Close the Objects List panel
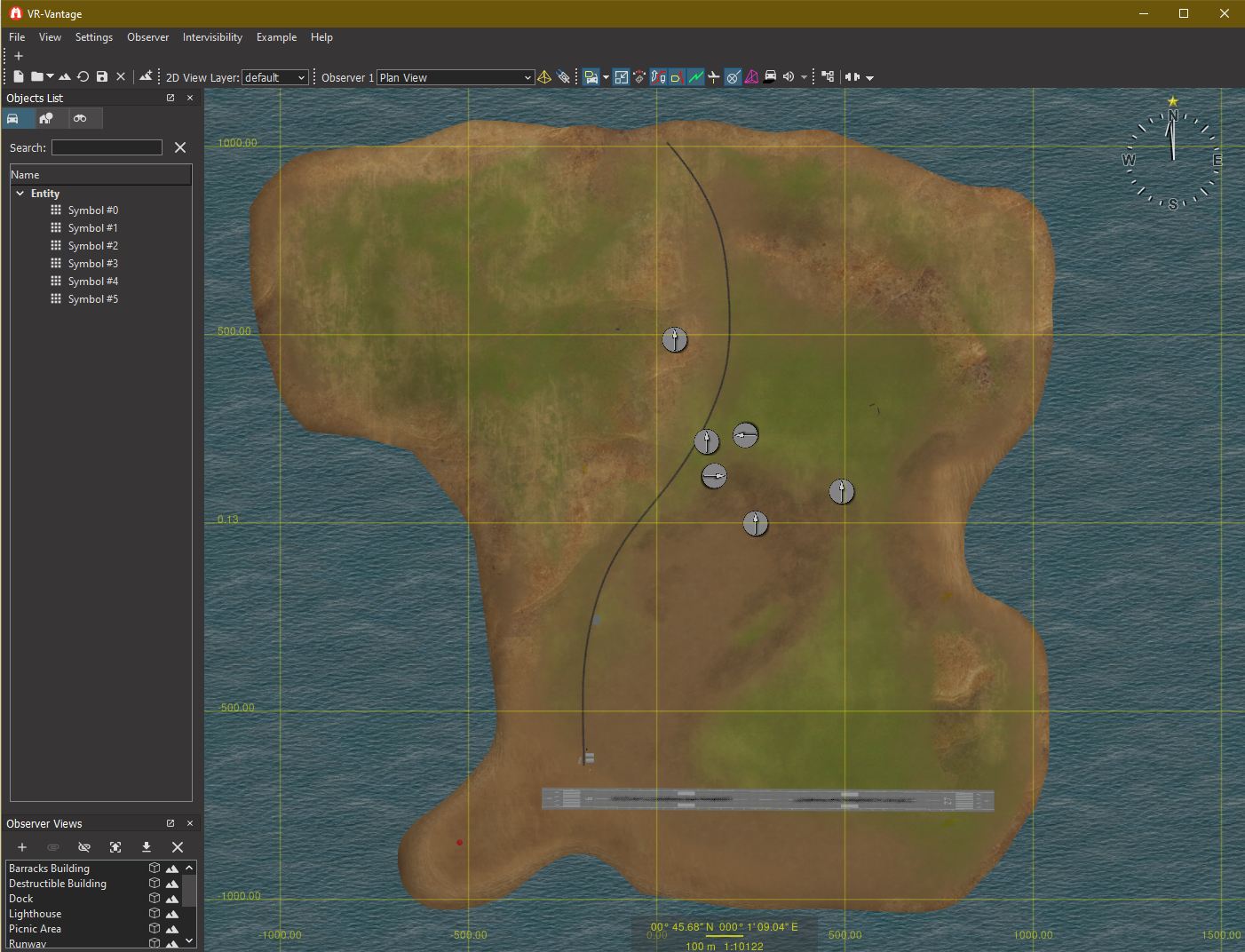 click(190, 98)
